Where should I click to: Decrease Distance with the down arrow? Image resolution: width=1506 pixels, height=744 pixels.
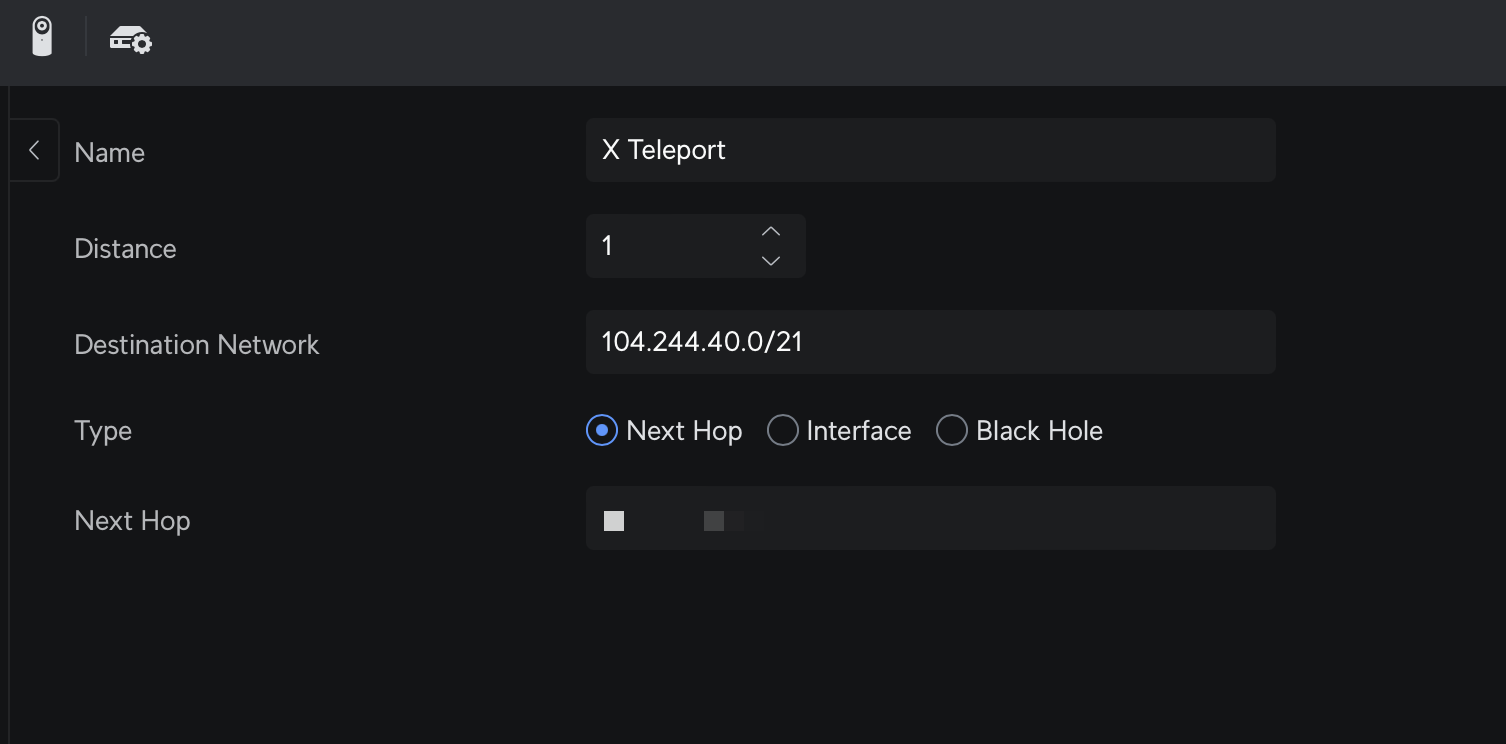(x=770, y=260)
